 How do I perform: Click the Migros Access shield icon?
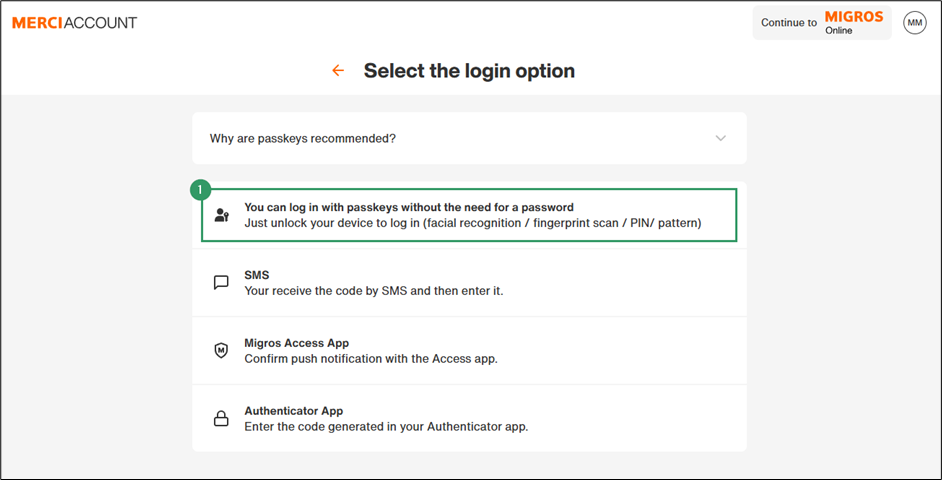[222, 351]
